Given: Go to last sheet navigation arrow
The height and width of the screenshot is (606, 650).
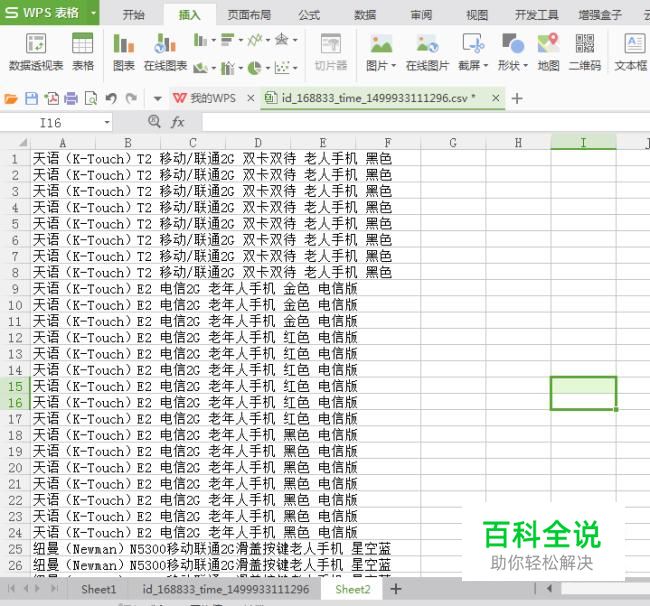Looking at the screenshot, I should (x=54, y=588).
